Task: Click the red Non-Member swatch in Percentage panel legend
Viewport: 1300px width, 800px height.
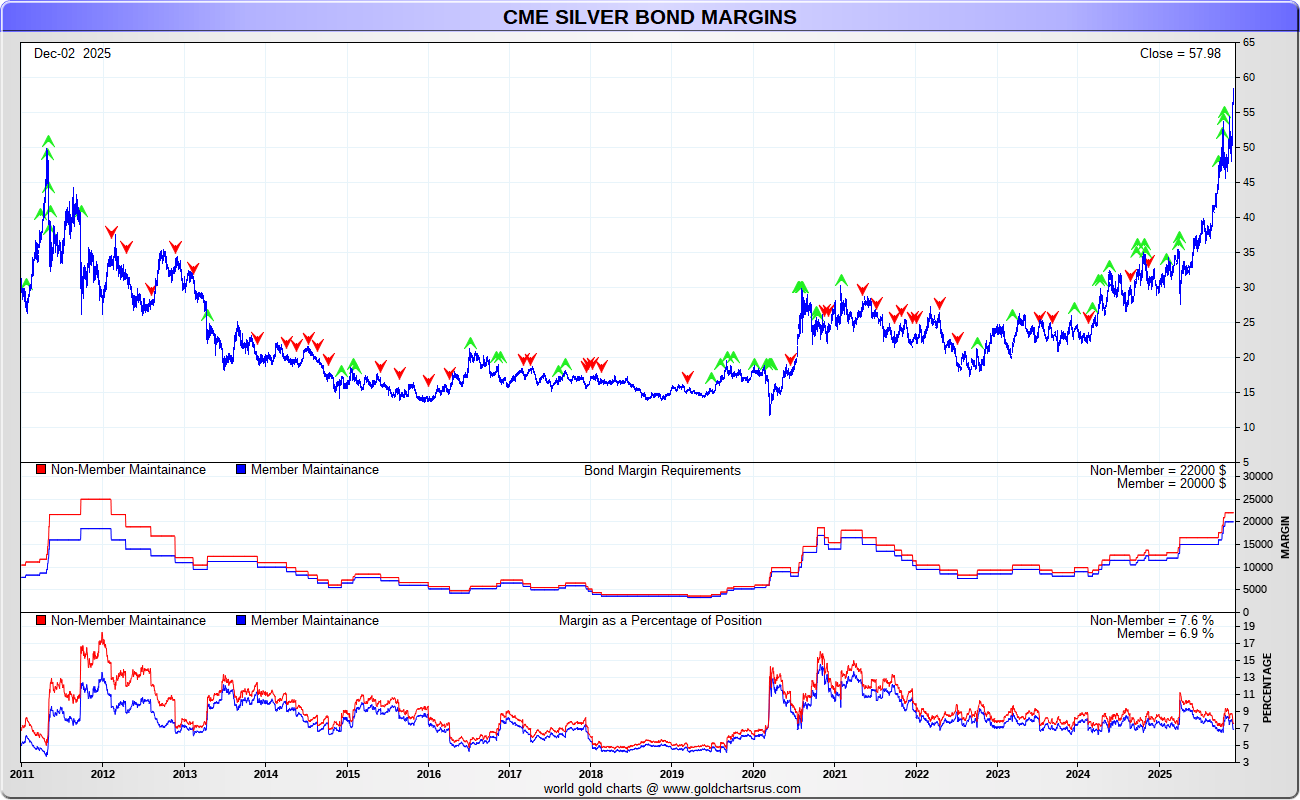Action: [x=41, y=621]
